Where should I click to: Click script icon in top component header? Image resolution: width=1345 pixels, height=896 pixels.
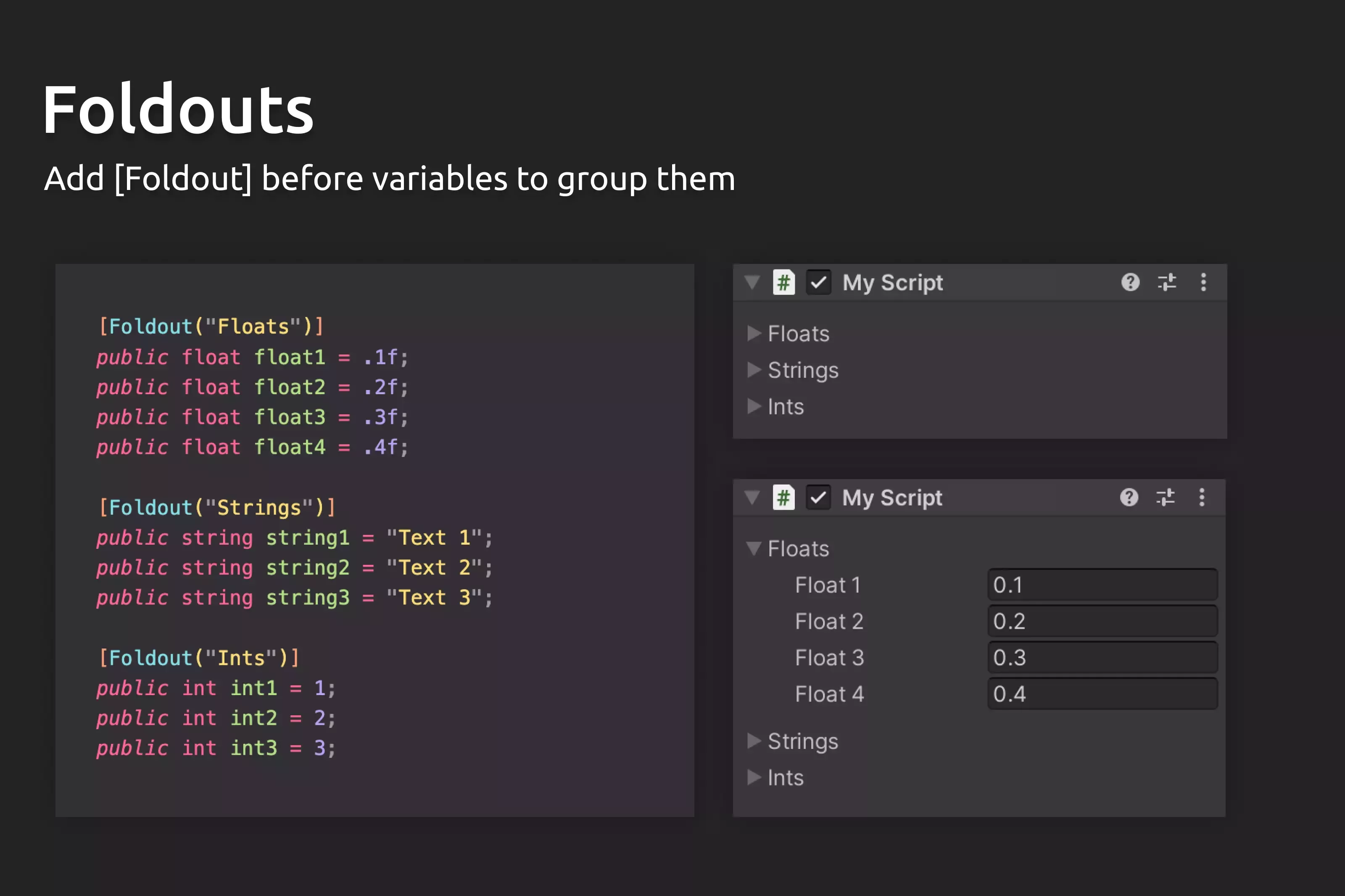point(783,282)
